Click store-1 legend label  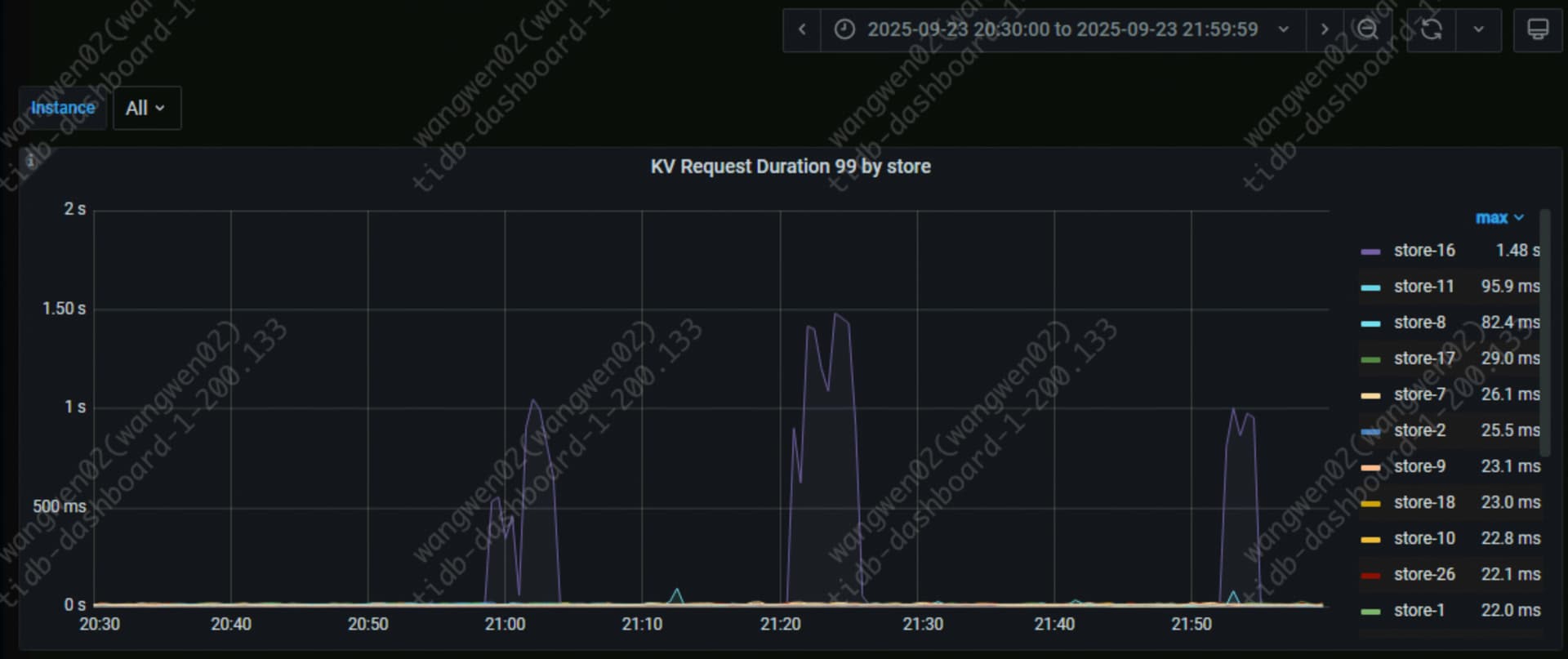[x=1419, y=610]
